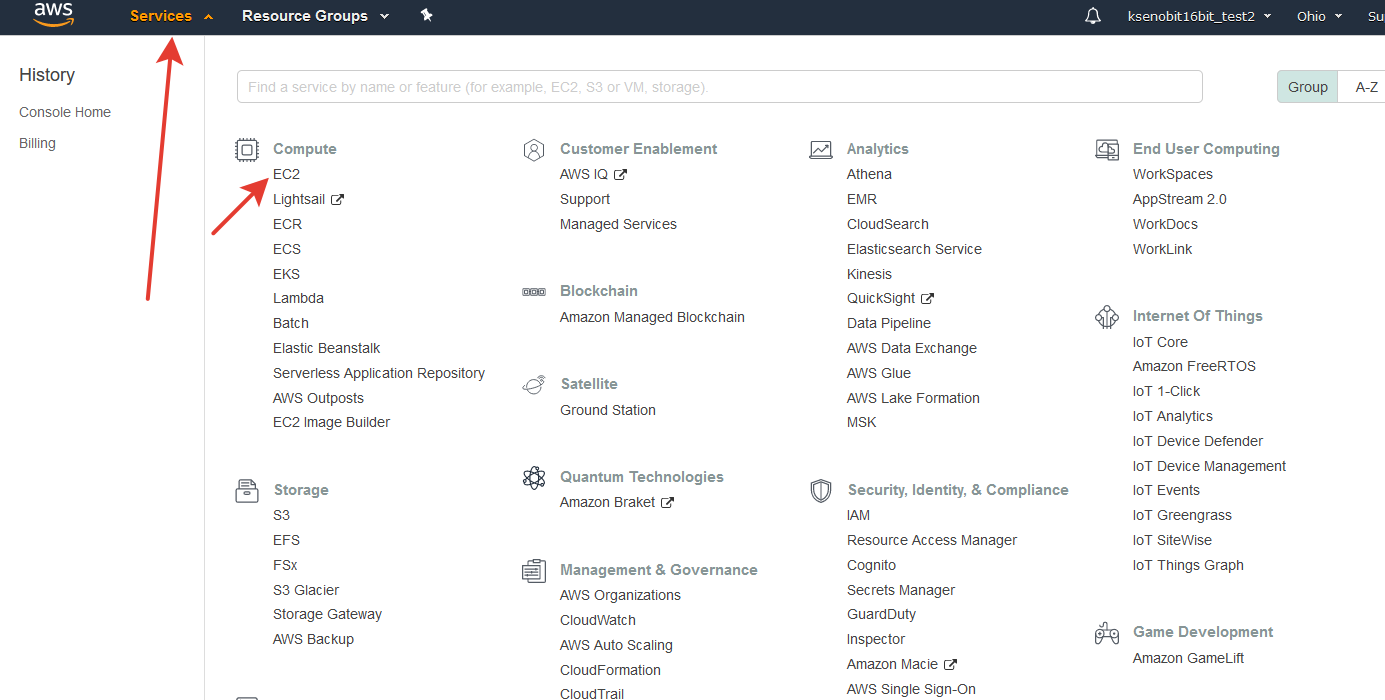The height and width of the screenshot is (700, 1385).
Task: Click the Quantum Technologies atom icon
Action: tap(534, 478)
